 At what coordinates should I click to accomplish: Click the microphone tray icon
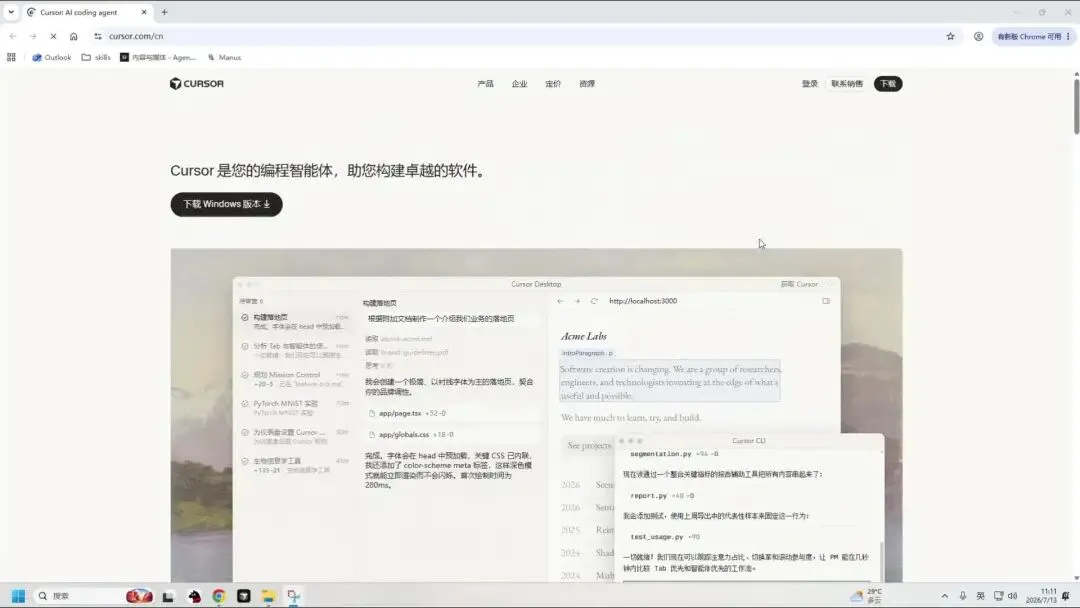tap(963, 596)
